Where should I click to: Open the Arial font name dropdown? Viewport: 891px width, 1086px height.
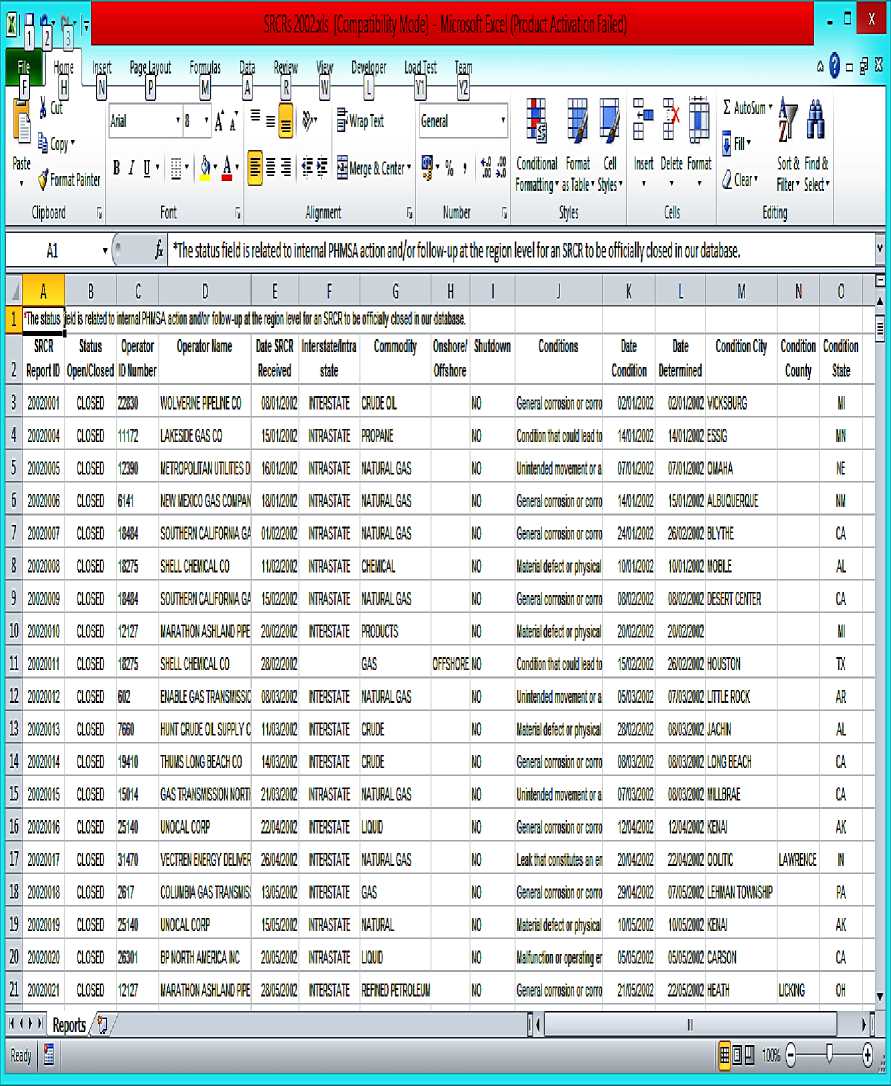pos(175,121)
